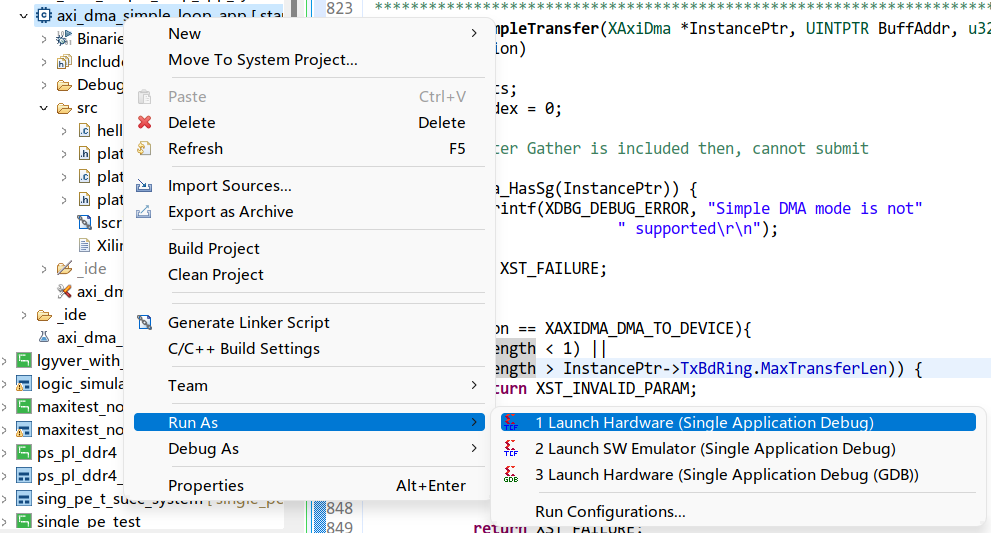Click the Xilin text file icon
The width and height of the screenshot is (991, 533).
tap(84, 245)
